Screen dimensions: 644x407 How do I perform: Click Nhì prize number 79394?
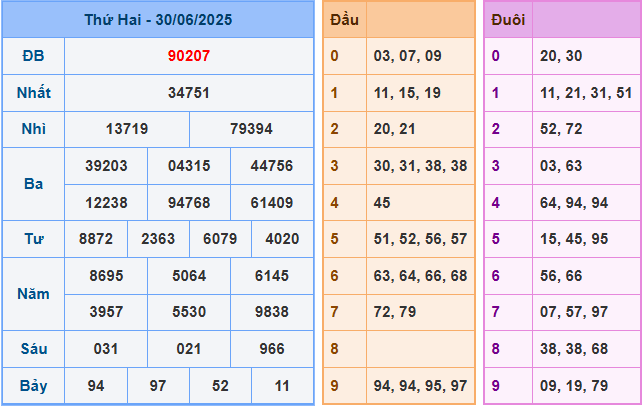(251, 130)
